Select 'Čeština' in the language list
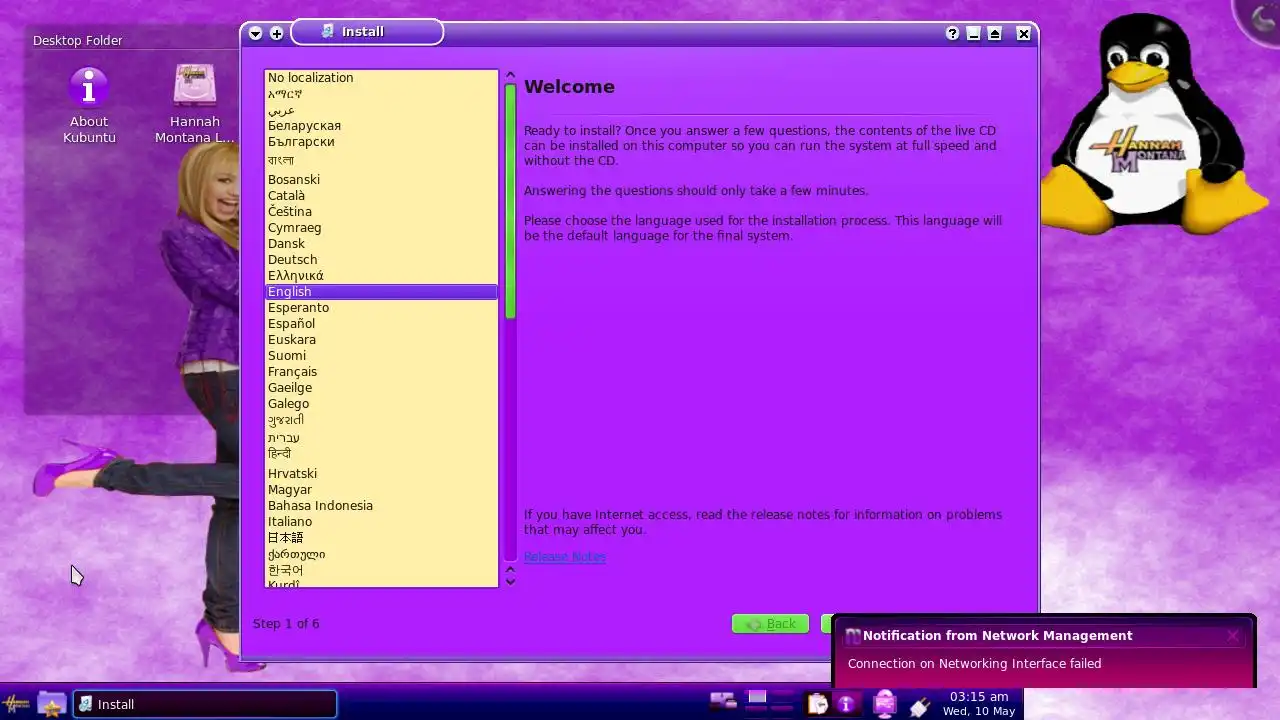The height and width of the screenshot is (720, 1280). click(381, 212)
